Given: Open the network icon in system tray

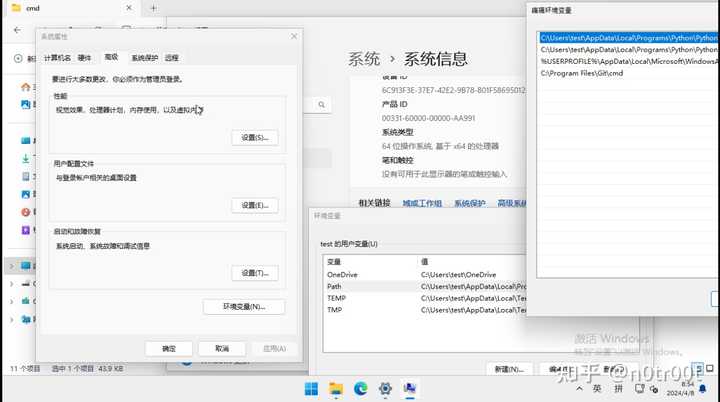Looking at the screenshot, I should 640,389.
